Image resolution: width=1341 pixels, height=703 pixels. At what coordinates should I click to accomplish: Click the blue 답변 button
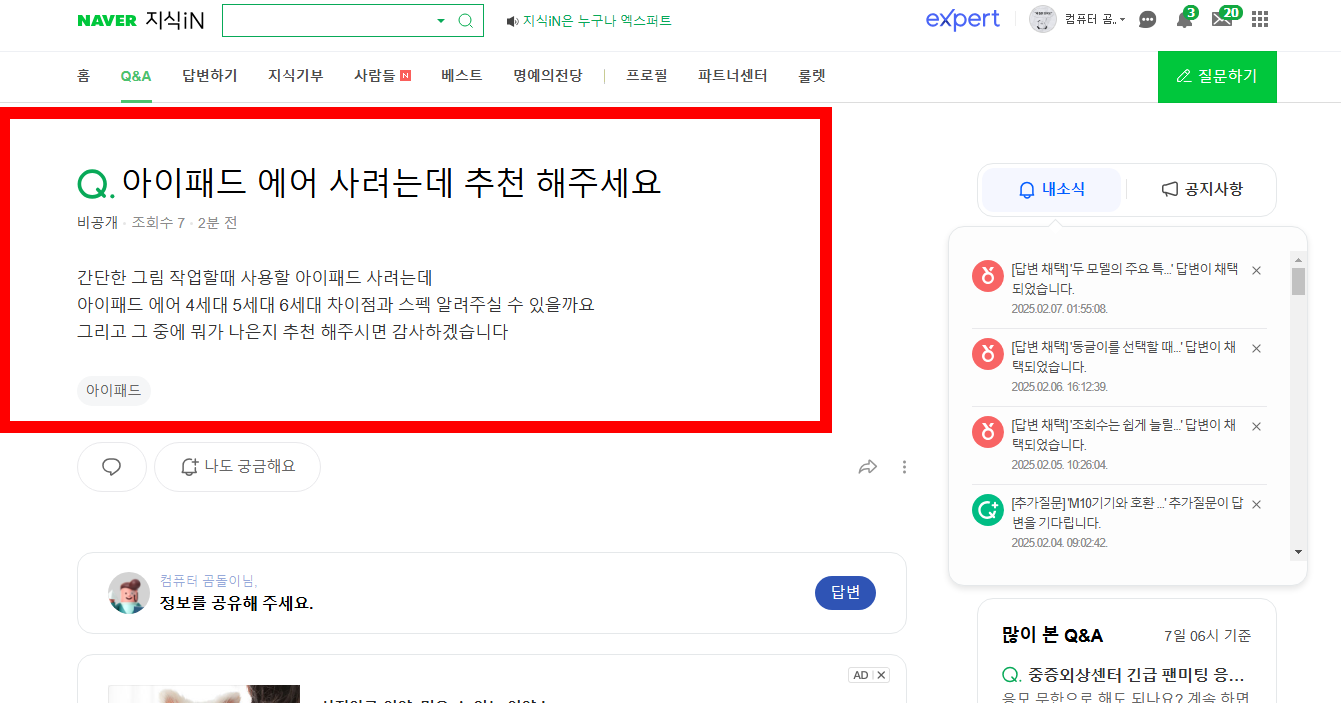point(845,593)
